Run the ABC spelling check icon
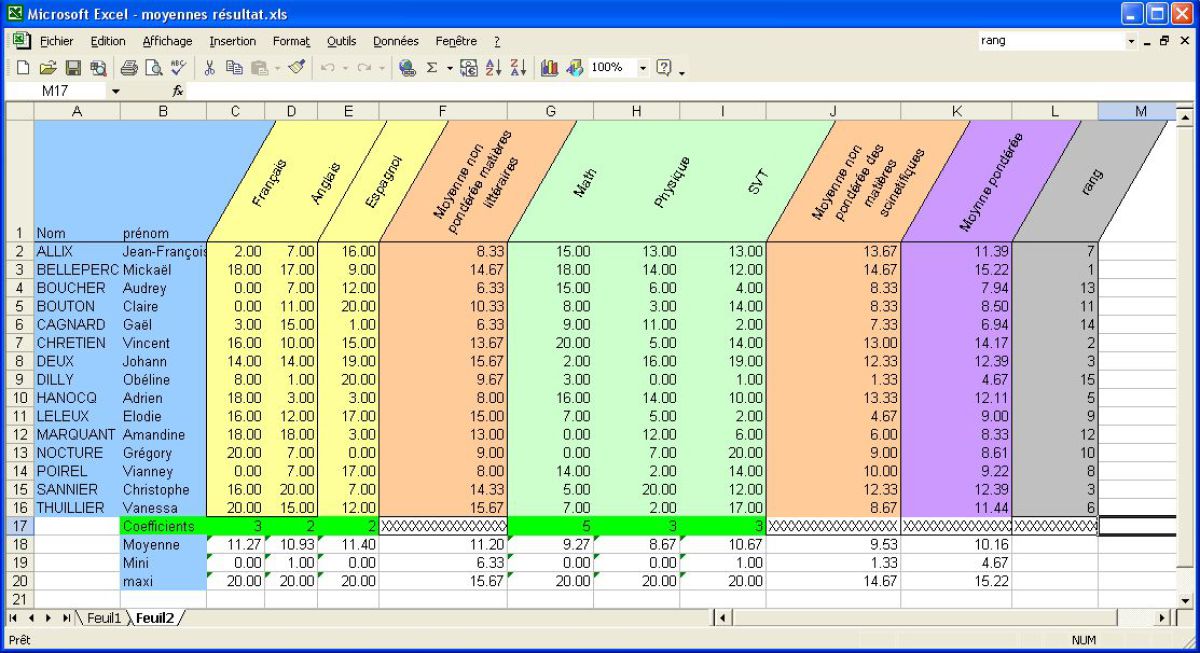 (x=179, y=68)
